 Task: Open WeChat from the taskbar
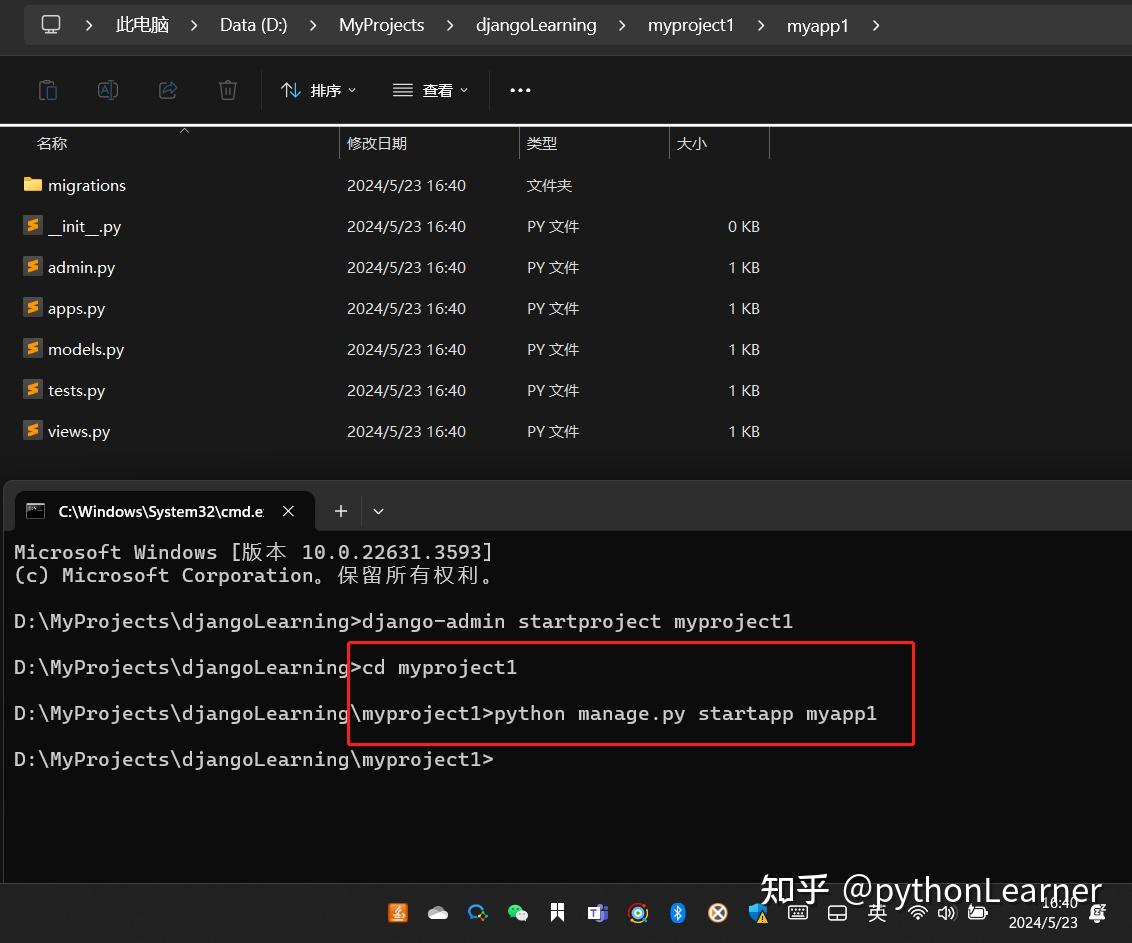click(x=518, y=913)
